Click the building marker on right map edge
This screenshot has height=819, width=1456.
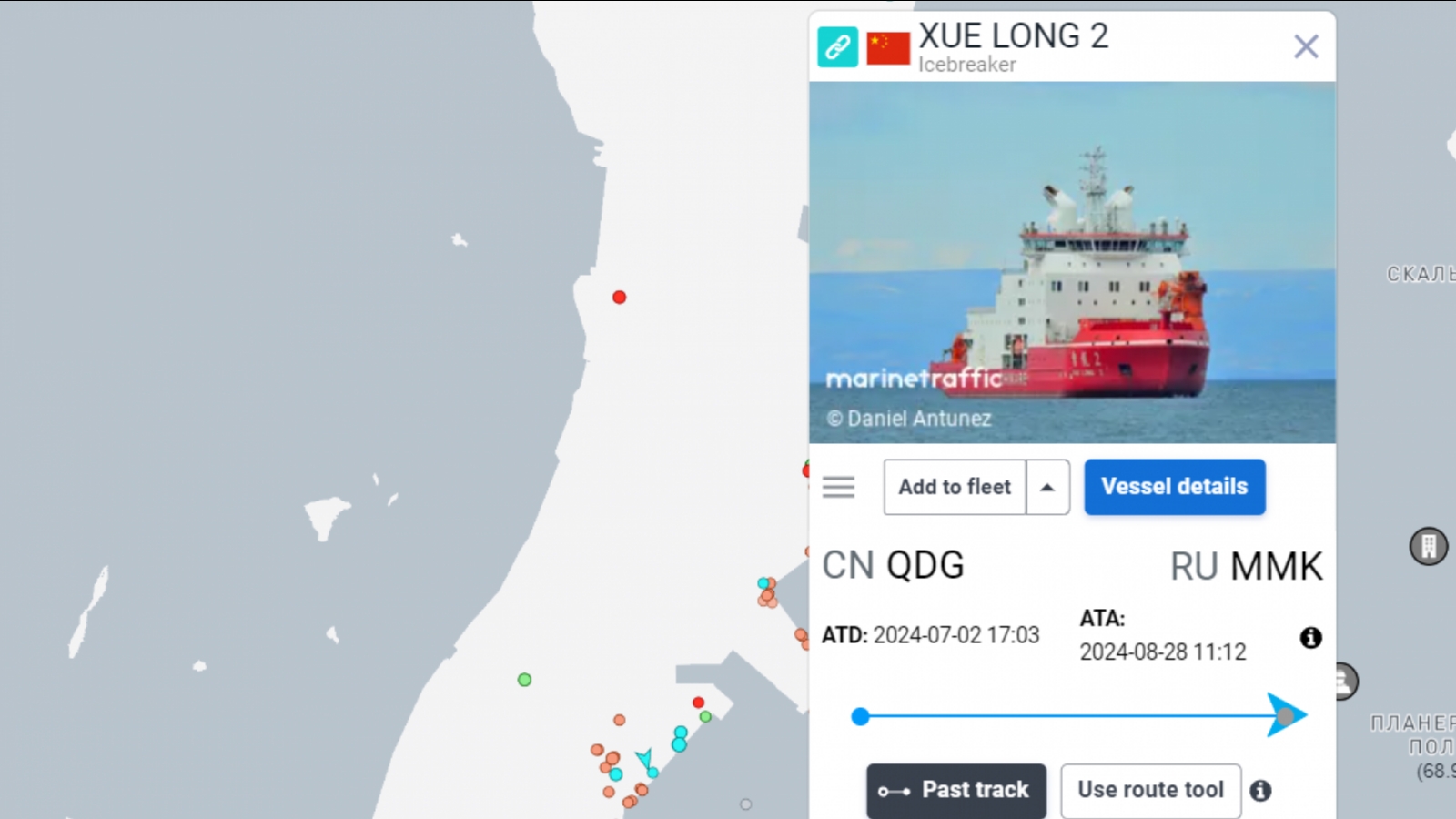tap(1429, 546)
